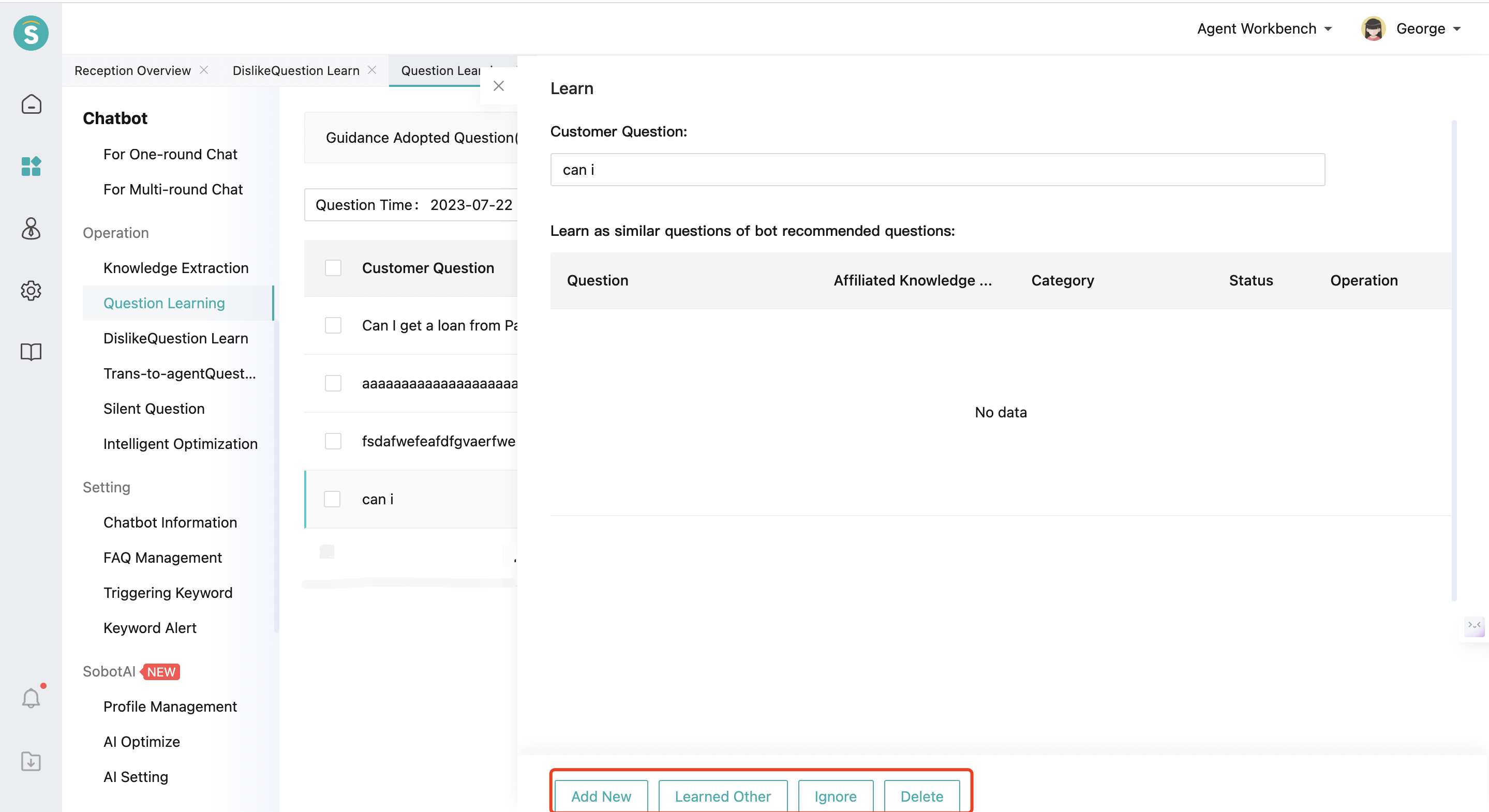This screenshot has height=812, width=1489.
Task: Toggle checkbox next to 'Can I get a loan'
Action: [x=334, y=325]
